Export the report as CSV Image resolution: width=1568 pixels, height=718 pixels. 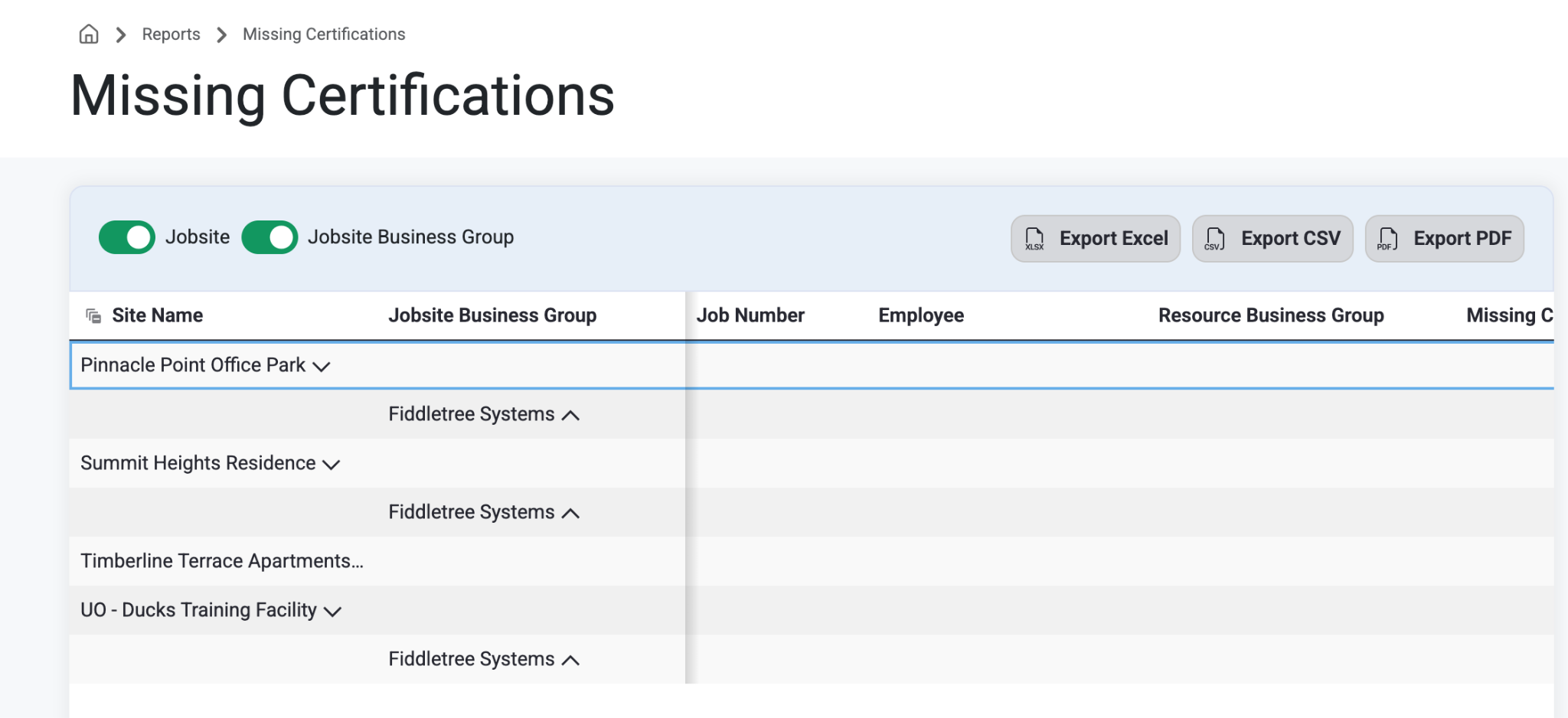pyautogui.click(x=1272, y=239)
